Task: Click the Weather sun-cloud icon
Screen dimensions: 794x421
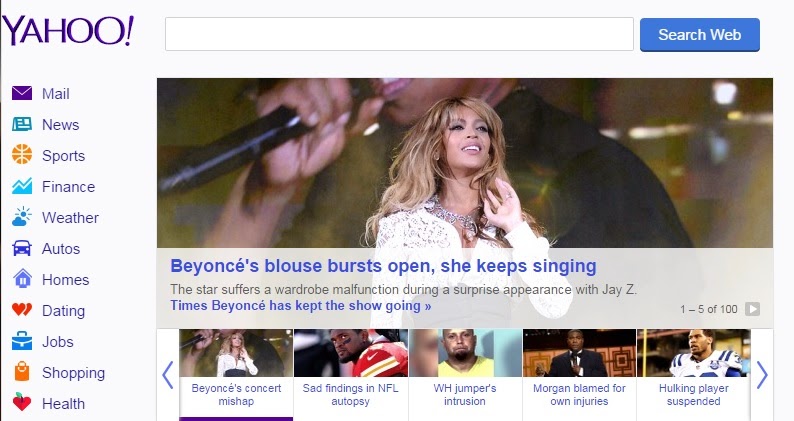Action: click(x=22, y=217)
